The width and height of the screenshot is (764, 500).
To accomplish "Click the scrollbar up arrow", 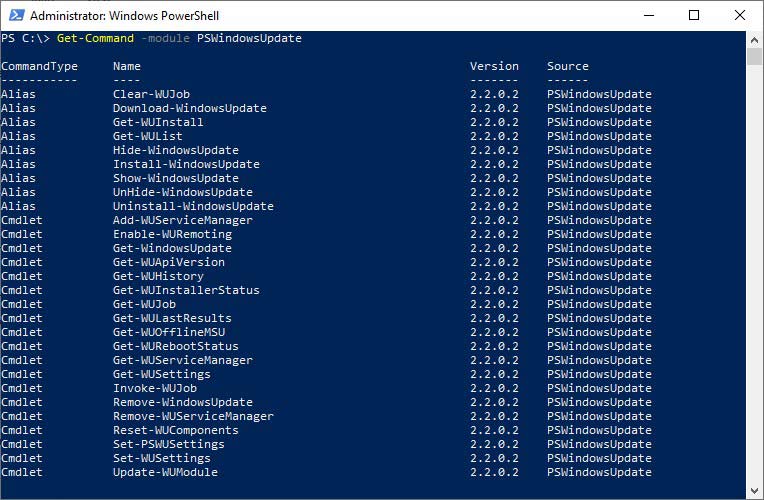I will pyautogui.click(x=755, y=38).
